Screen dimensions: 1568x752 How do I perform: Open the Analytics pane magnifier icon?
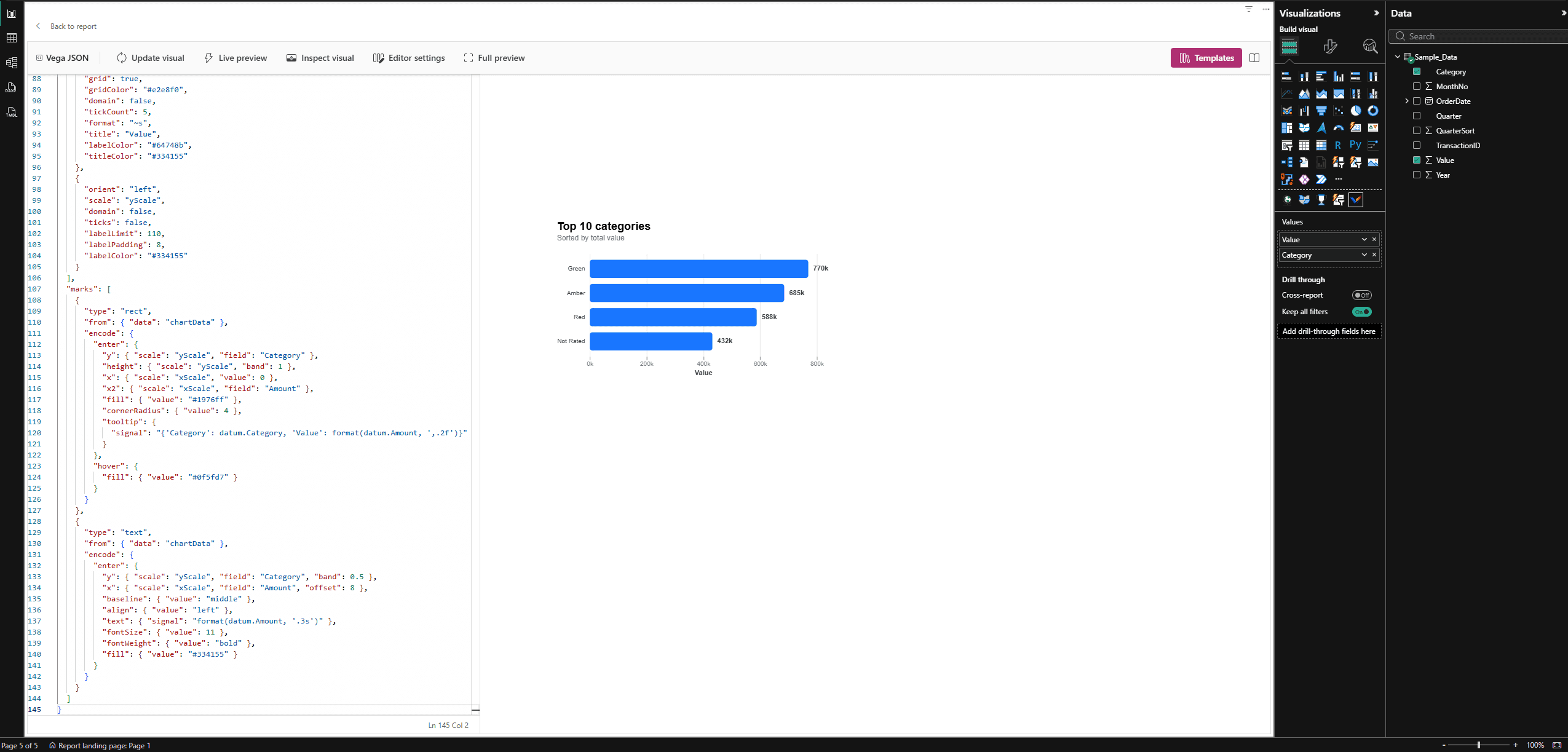[x=1370, y=46]
